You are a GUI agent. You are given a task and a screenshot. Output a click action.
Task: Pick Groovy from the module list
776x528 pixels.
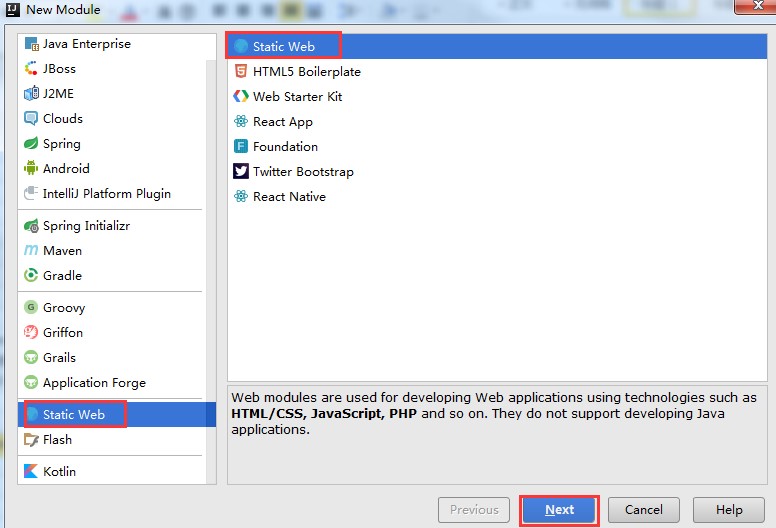64,308
